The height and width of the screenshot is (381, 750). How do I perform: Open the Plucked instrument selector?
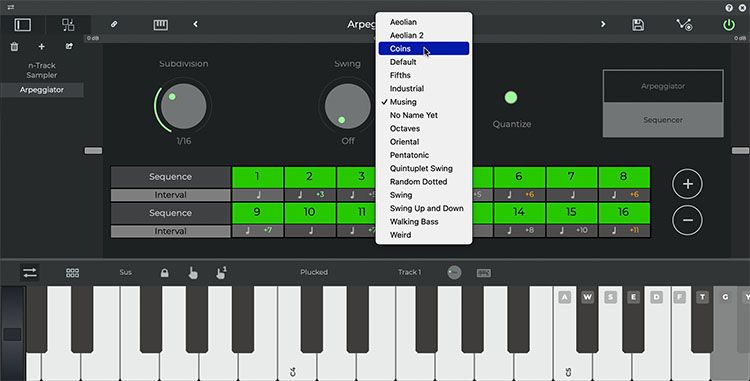(x=314, y=272)
